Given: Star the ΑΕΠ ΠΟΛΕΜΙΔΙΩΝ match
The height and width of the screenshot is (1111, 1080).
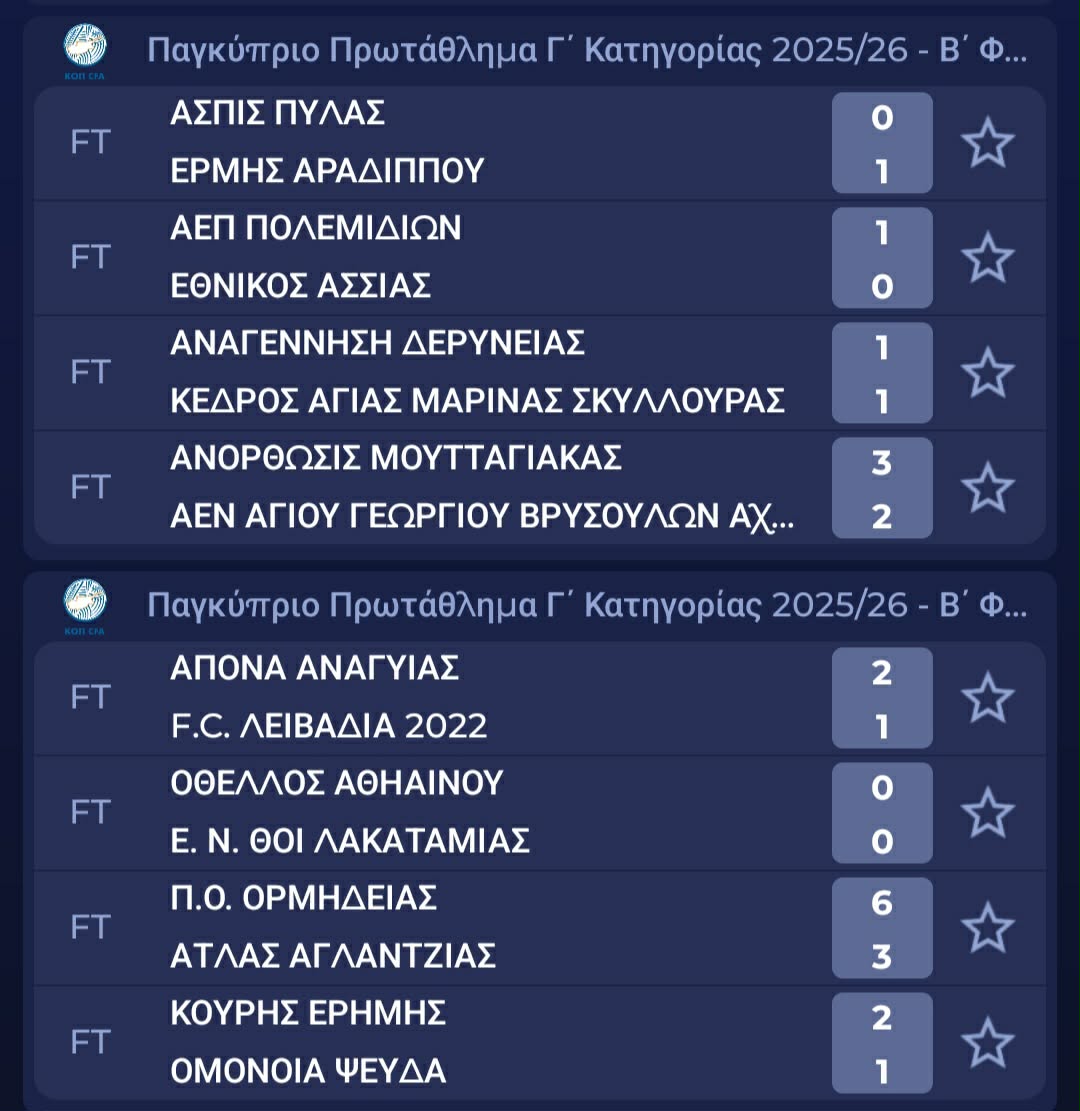Looking at the screenshot, I should pos(987,258).
